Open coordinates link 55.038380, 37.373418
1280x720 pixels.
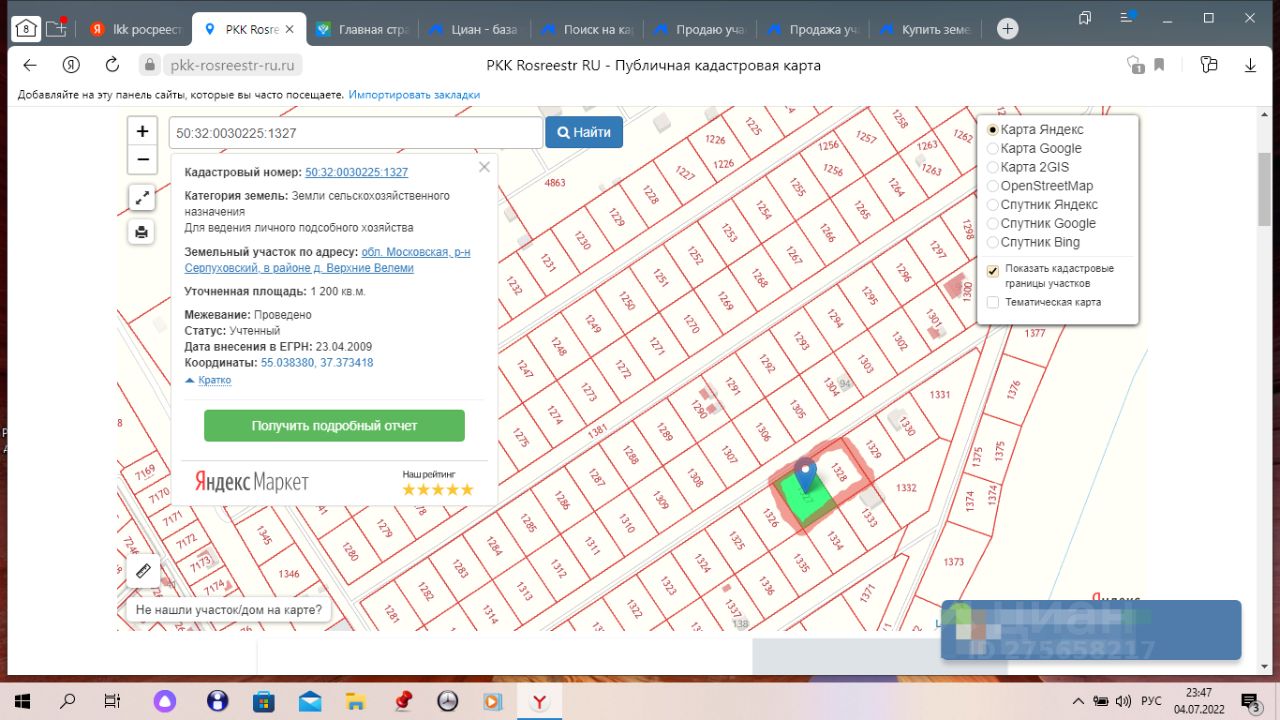pyautogui.click(x=317, y=362)
